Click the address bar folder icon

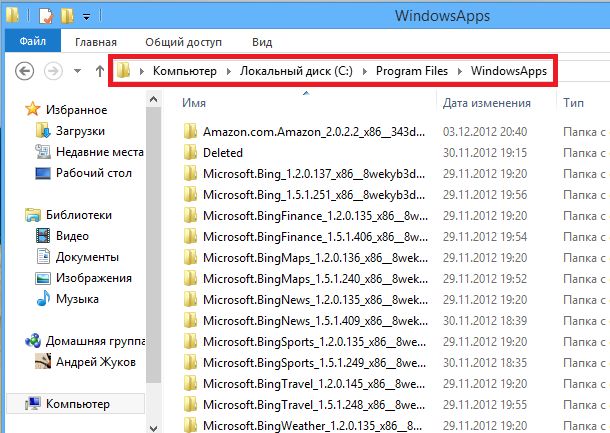click(123, 70)
